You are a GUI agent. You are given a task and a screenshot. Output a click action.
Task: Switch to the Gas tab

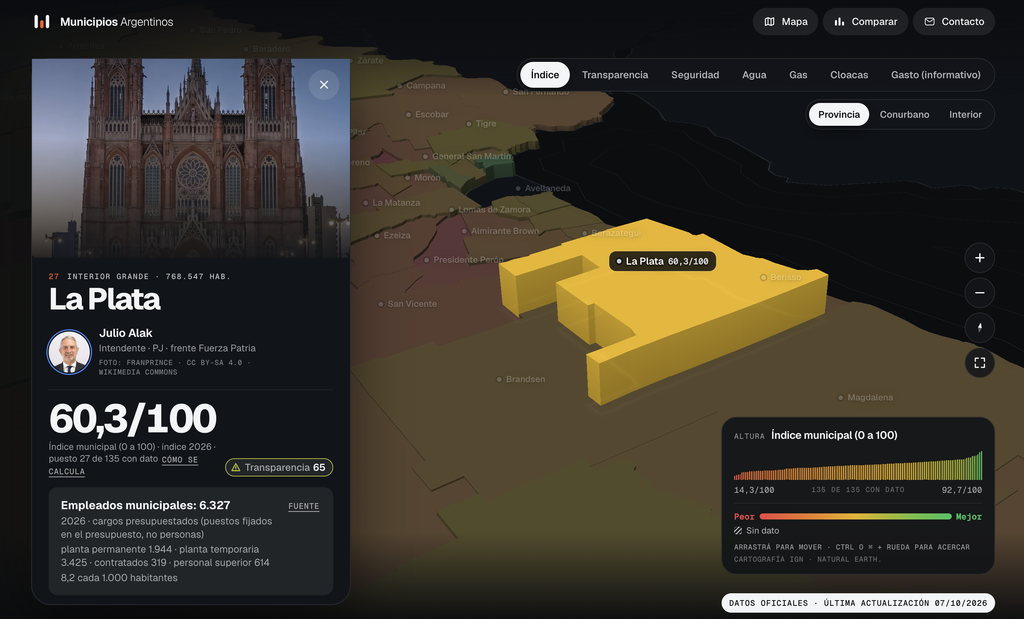798,74
